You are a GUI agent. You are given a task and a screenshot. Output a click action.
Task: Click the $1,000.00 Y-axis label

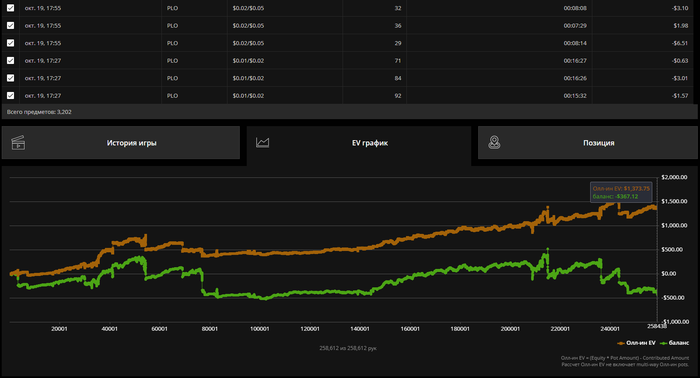tap(674, 225)
